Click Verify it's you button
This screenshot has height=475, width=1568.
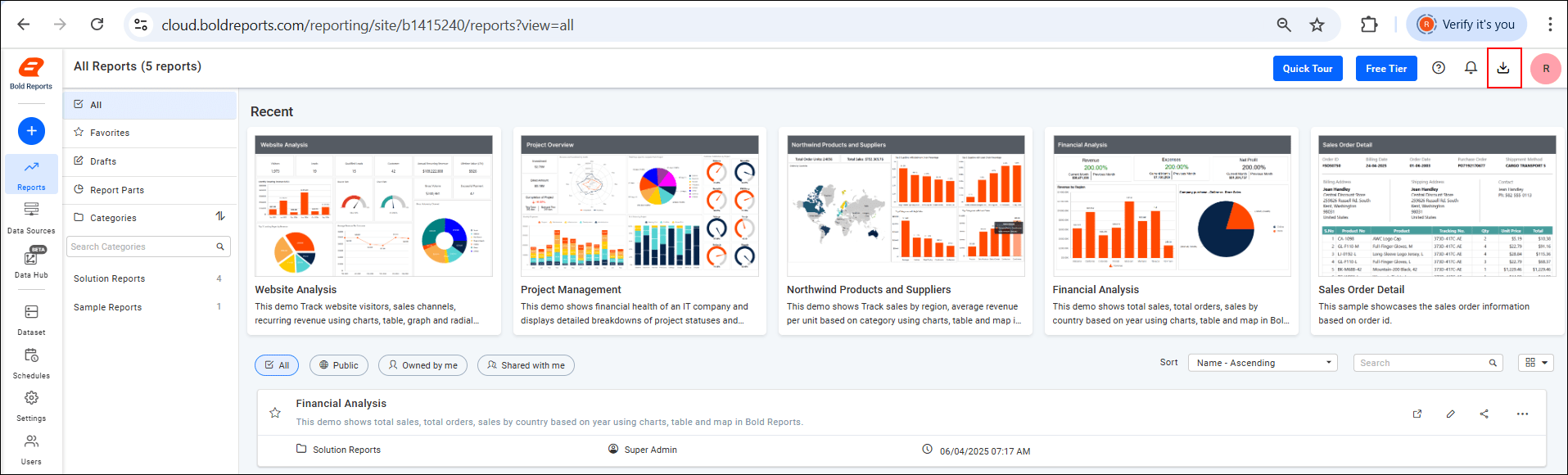click(x=1467, y=25)
